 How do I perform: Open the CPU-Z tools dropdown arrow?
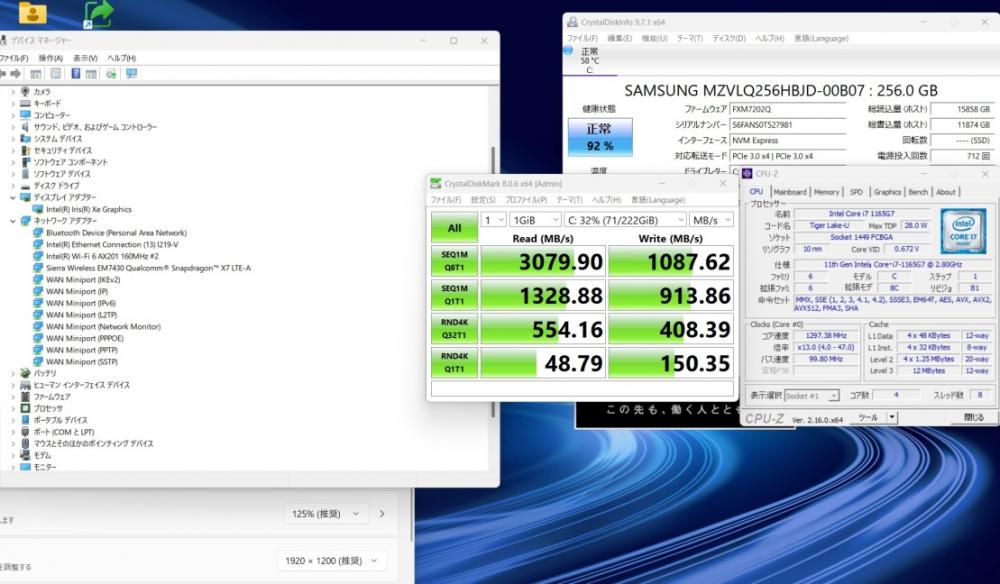pyautogui.click(x=892, y=418)
